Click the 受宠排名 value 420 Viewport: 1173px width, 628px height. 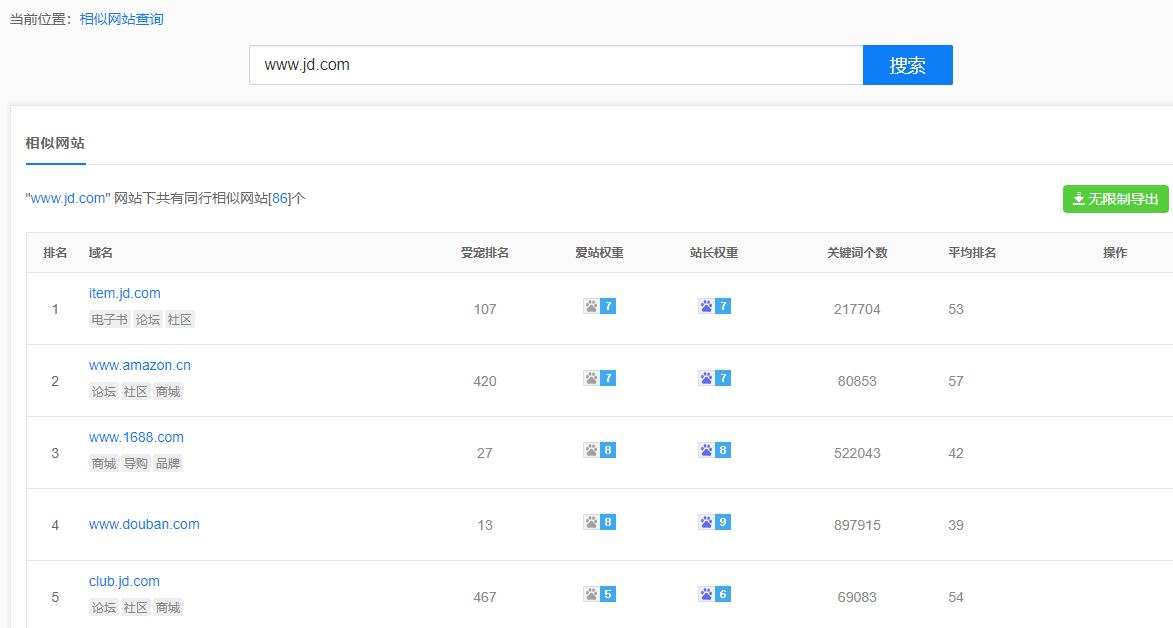(x=485, y=381)
